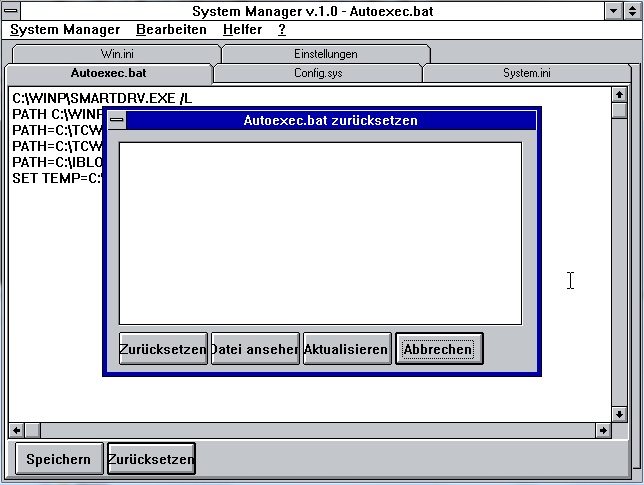Click the horizontal scrollbar right arrow
Image resolution: width=644 pixels, height=485 pixels.
coord(603,430)
